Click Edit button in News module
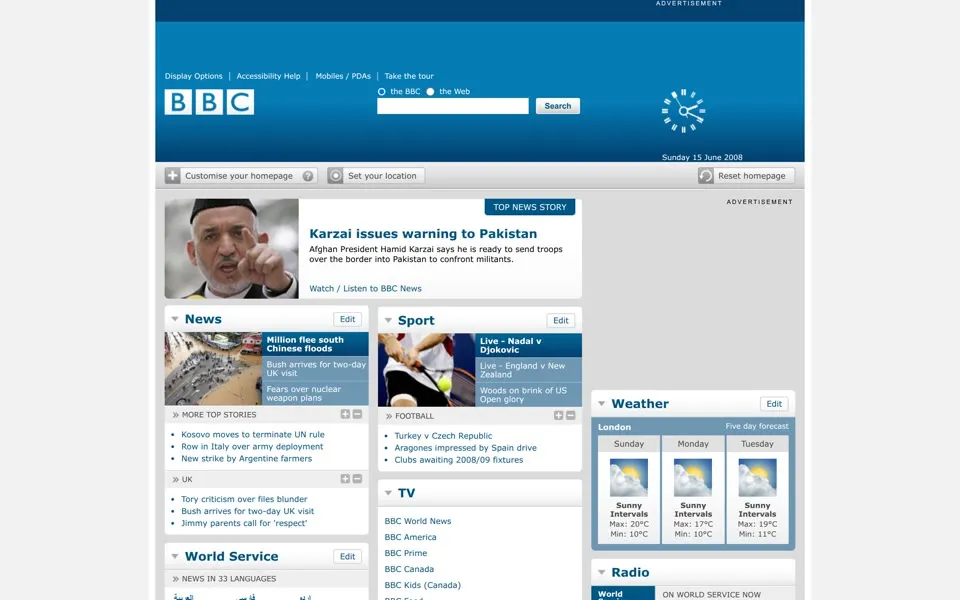960x600 pixels. pos(347,319)
